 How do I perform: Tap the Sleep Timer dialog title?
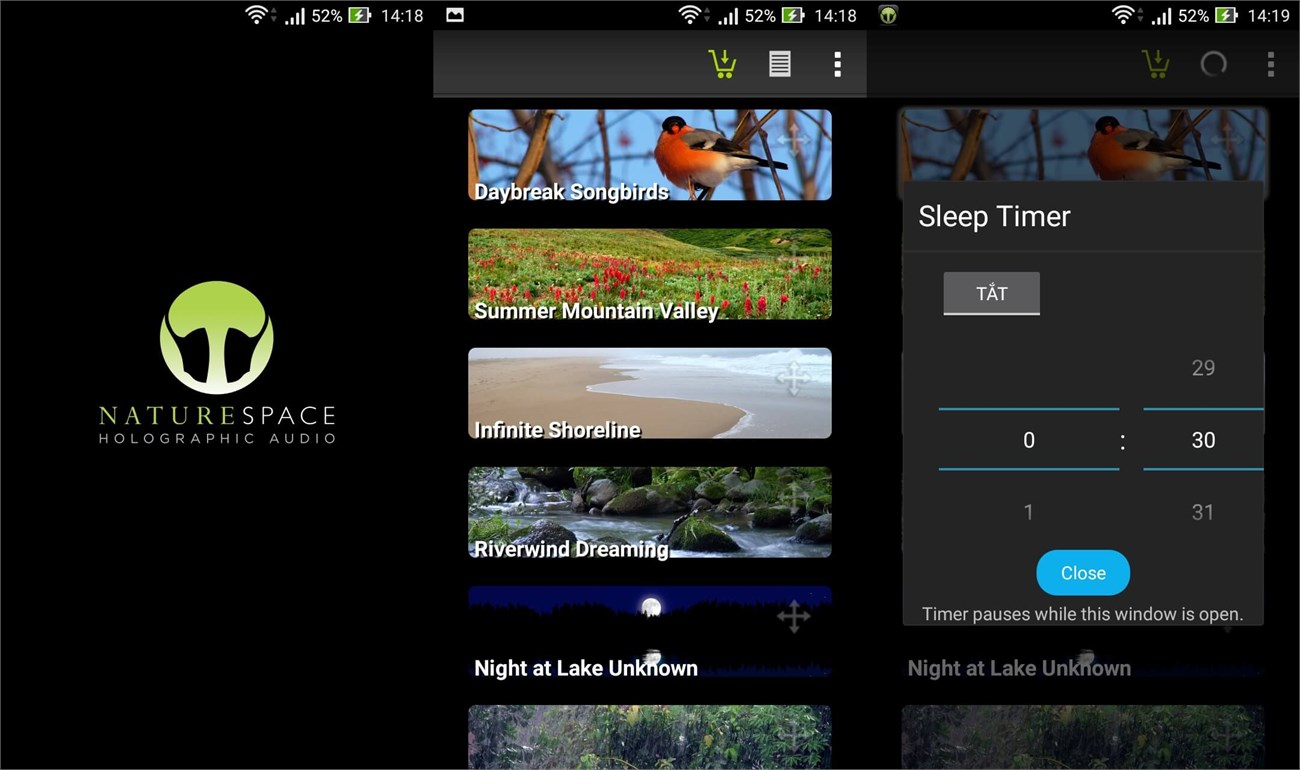993,216
